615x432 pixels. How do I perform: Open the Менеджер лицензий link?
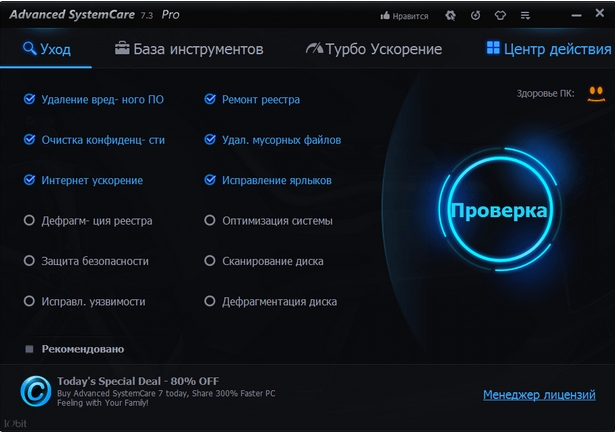[539, 395]
